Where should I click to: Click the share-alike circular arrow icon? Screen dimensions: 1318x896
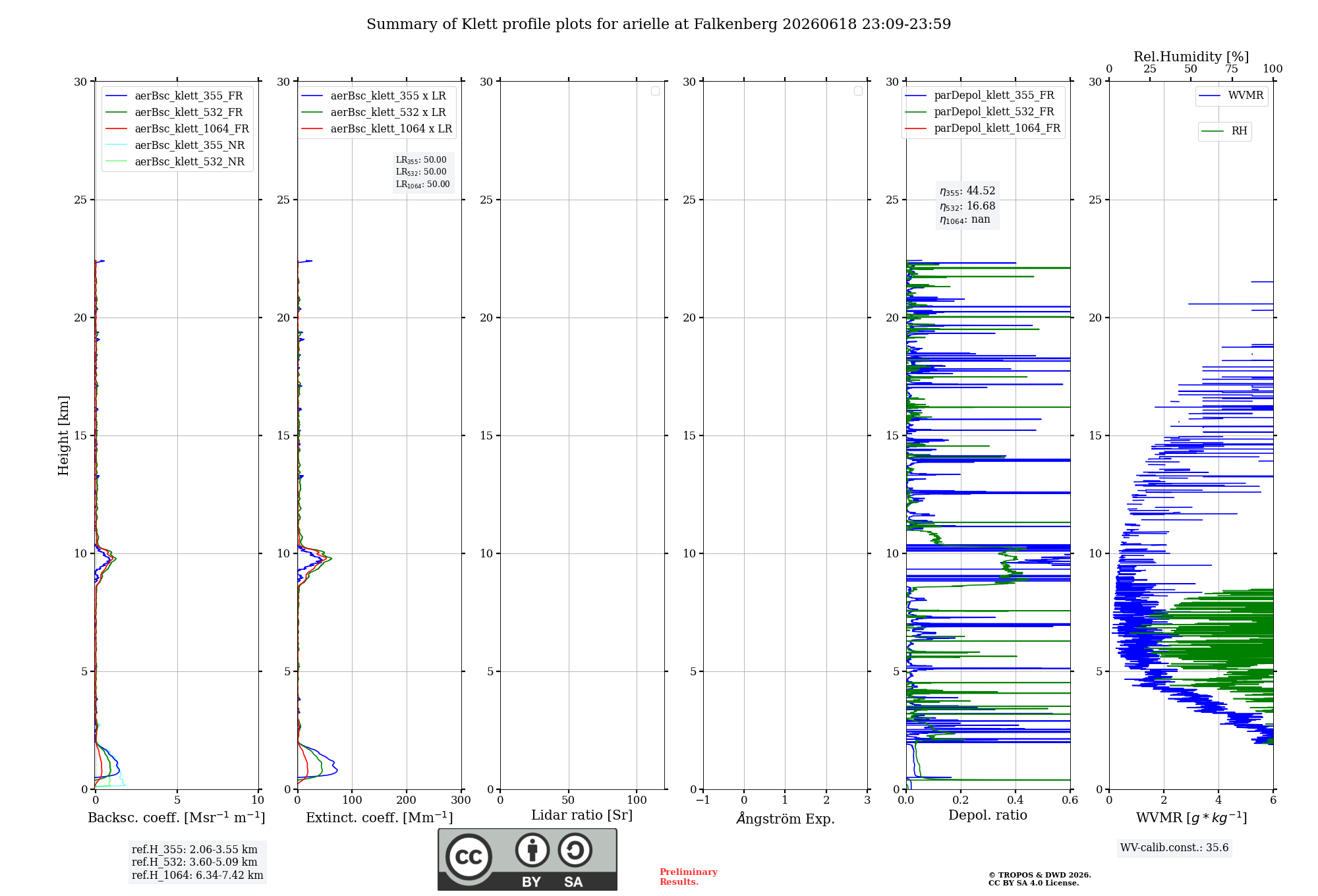(575, 850)
